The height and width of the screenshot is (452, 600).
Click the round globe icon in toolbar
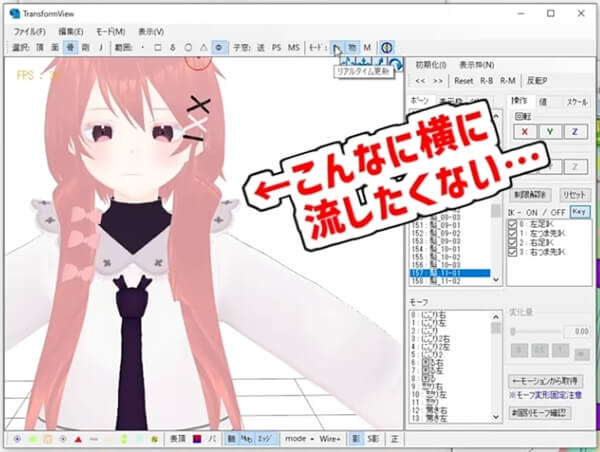tap(387, 47)
